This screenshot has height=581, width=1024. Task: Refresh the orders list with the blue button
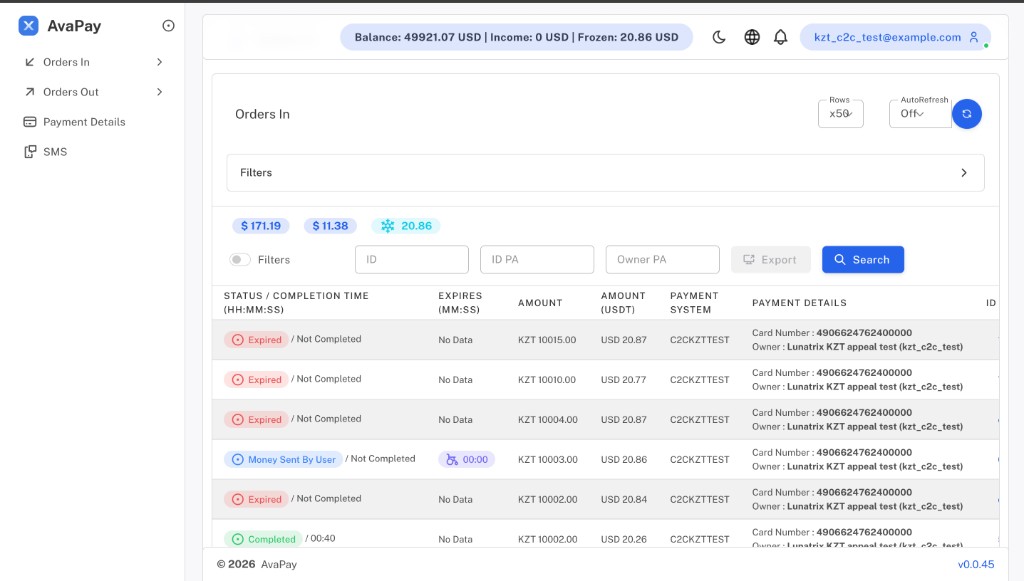pyautogui.click(x=967, y=114)
